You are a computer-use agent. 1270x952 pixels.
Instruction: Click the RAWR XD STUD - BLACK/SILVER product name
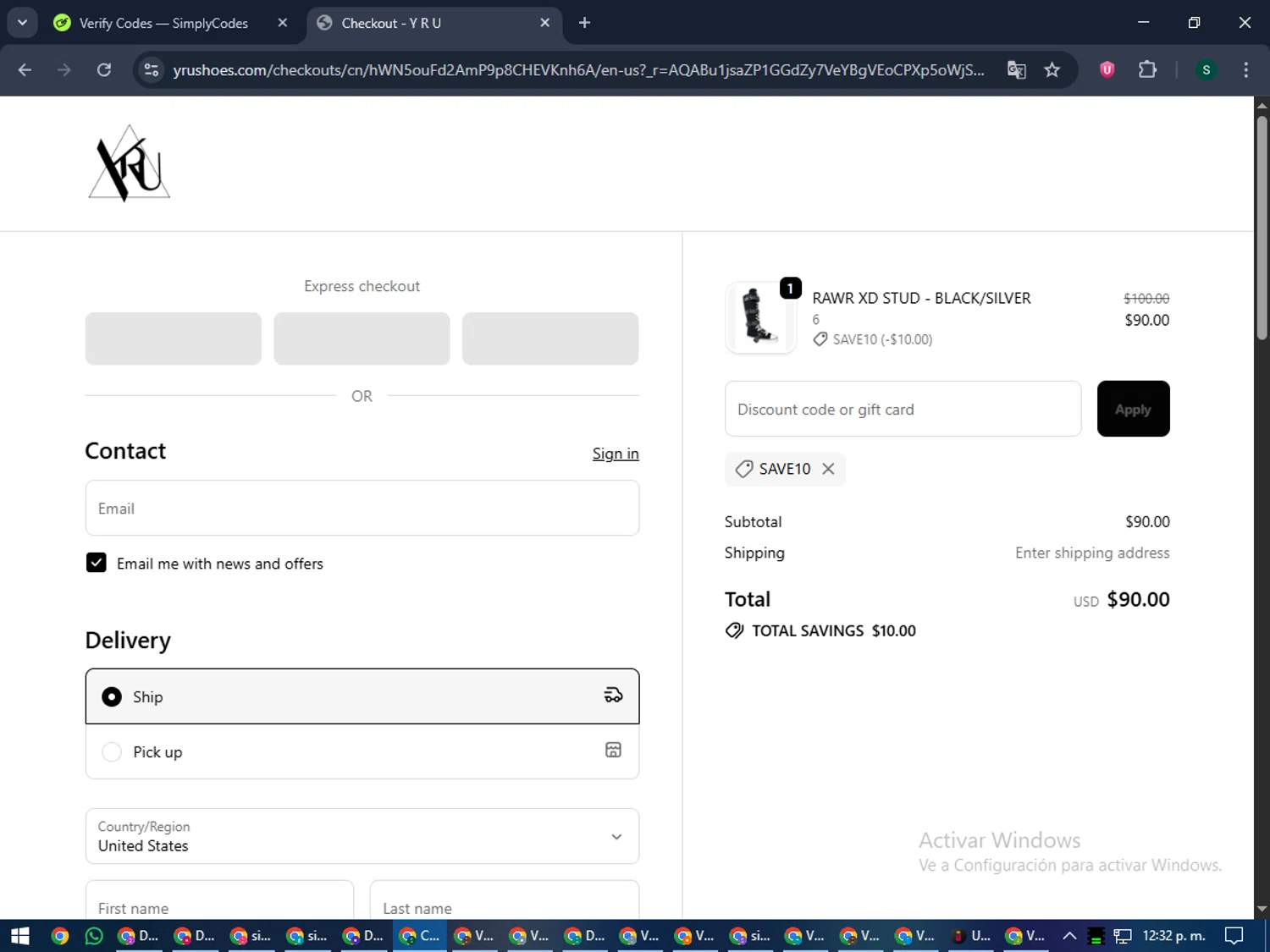click(x=921, y=298)
